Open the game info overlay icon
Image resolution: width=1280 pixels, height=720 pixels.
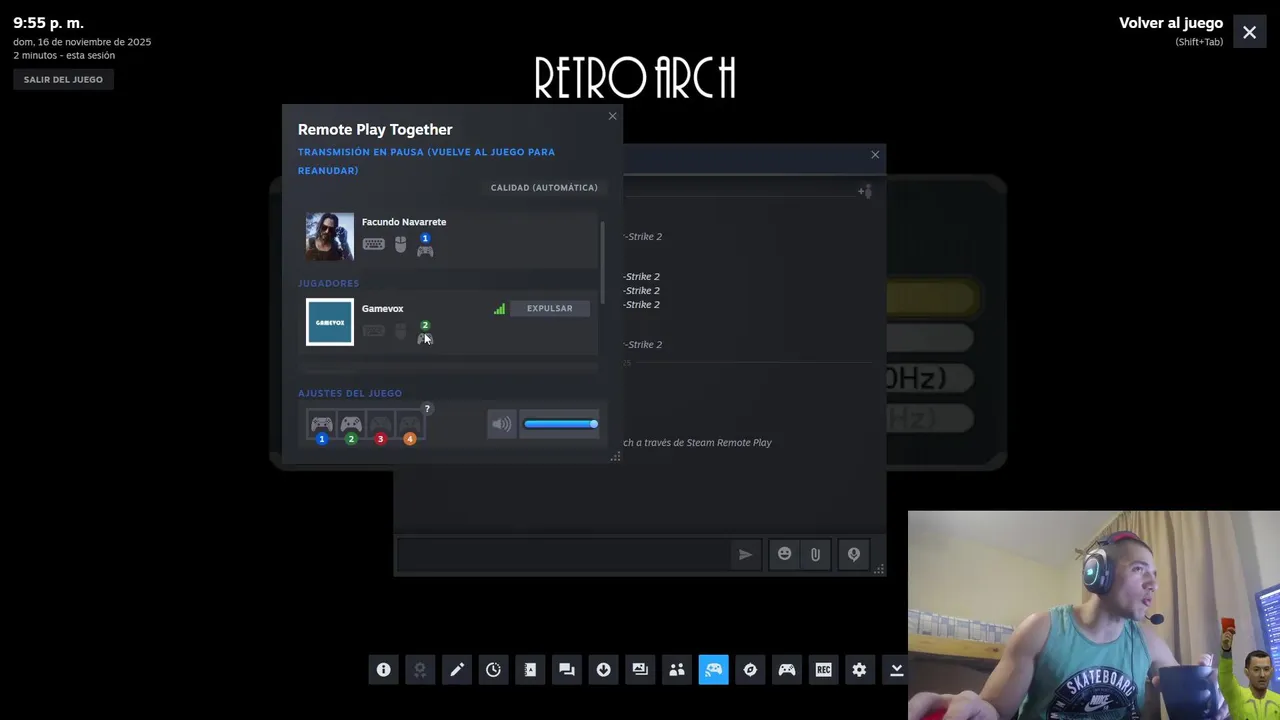[x=383, y=670]
